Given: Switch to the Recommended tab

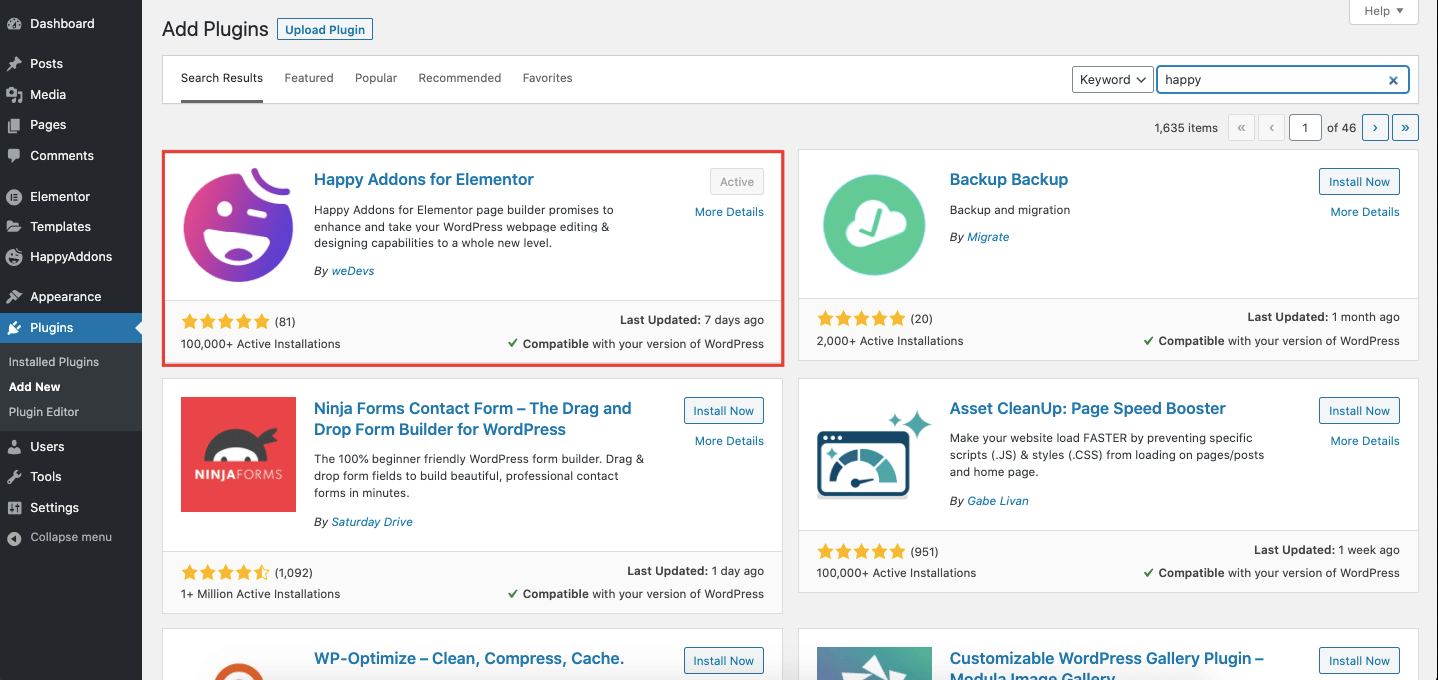Looking at the screenshot, I should (x=460, y=78).
